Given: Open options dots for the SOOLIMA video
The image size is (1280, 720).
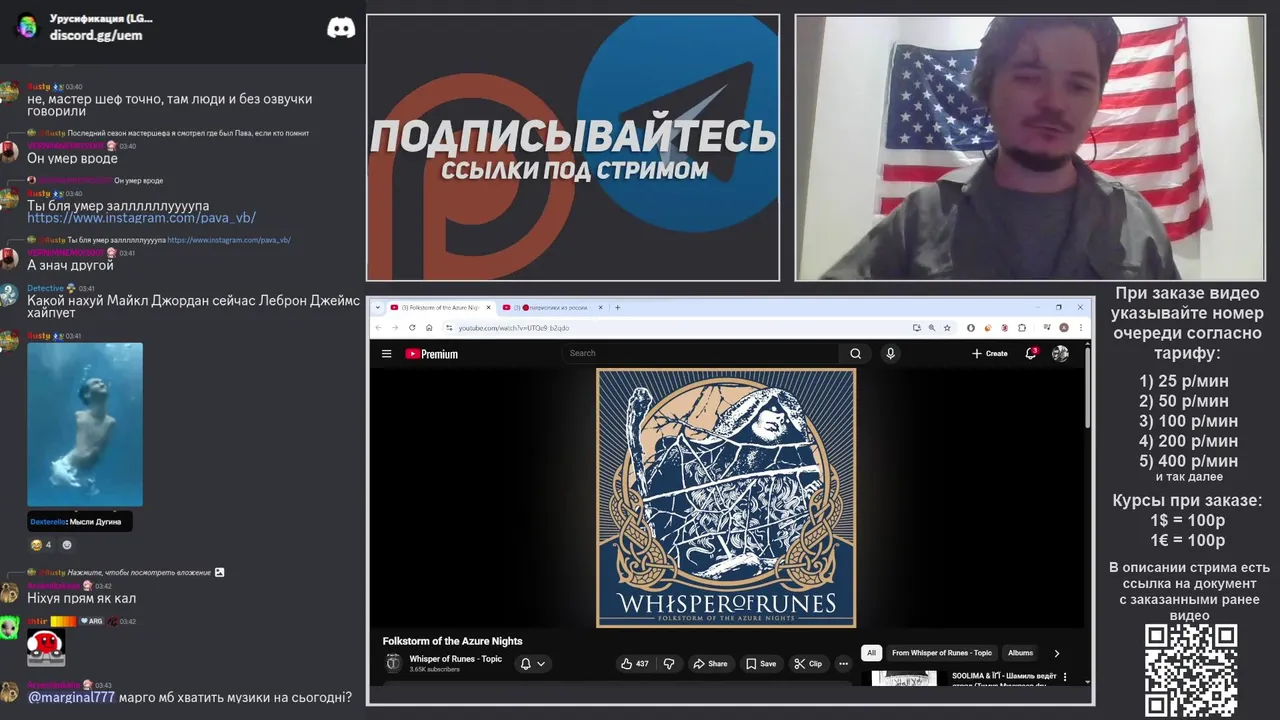Looking at the screenshot, I should point(1064,678).
